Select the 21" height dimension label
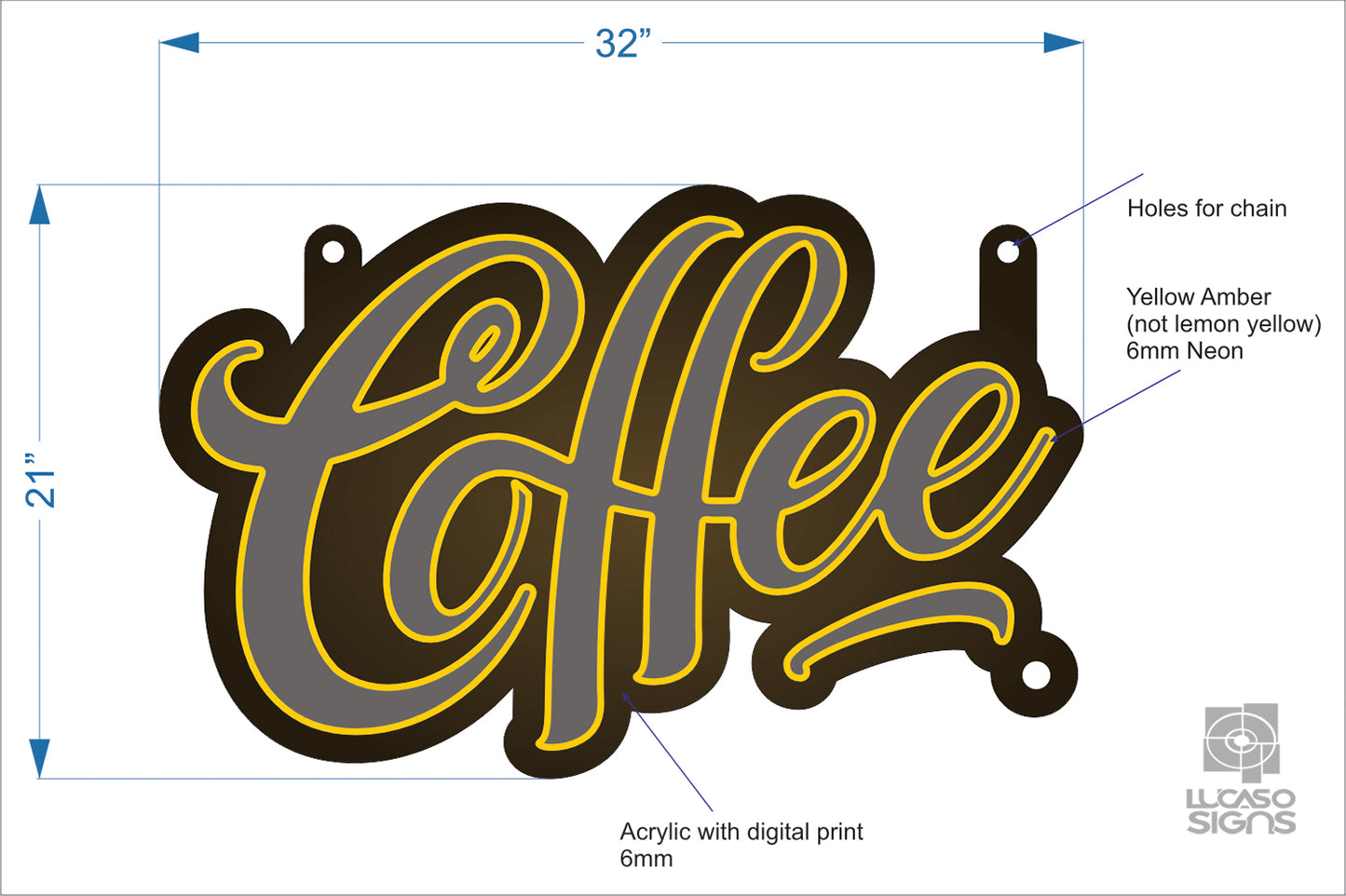Viewport: 1346px width, 896px height. click(x=42, y=482)
